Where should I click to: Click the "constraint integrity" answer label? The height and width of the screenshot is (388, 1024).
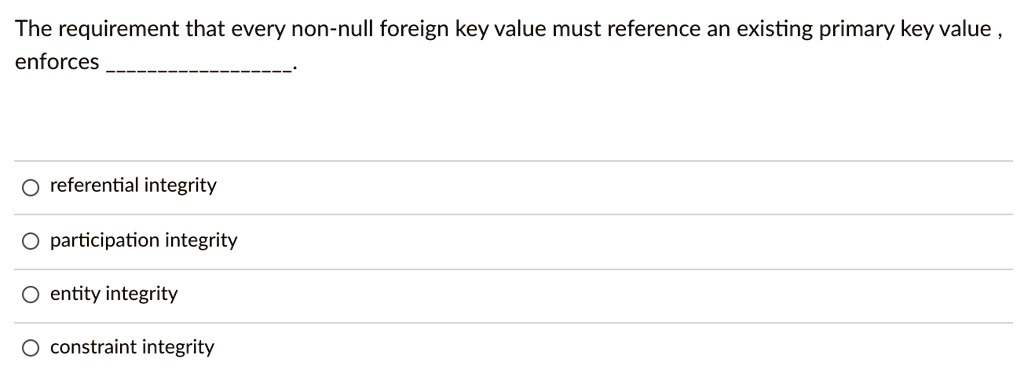pos(132,348)
